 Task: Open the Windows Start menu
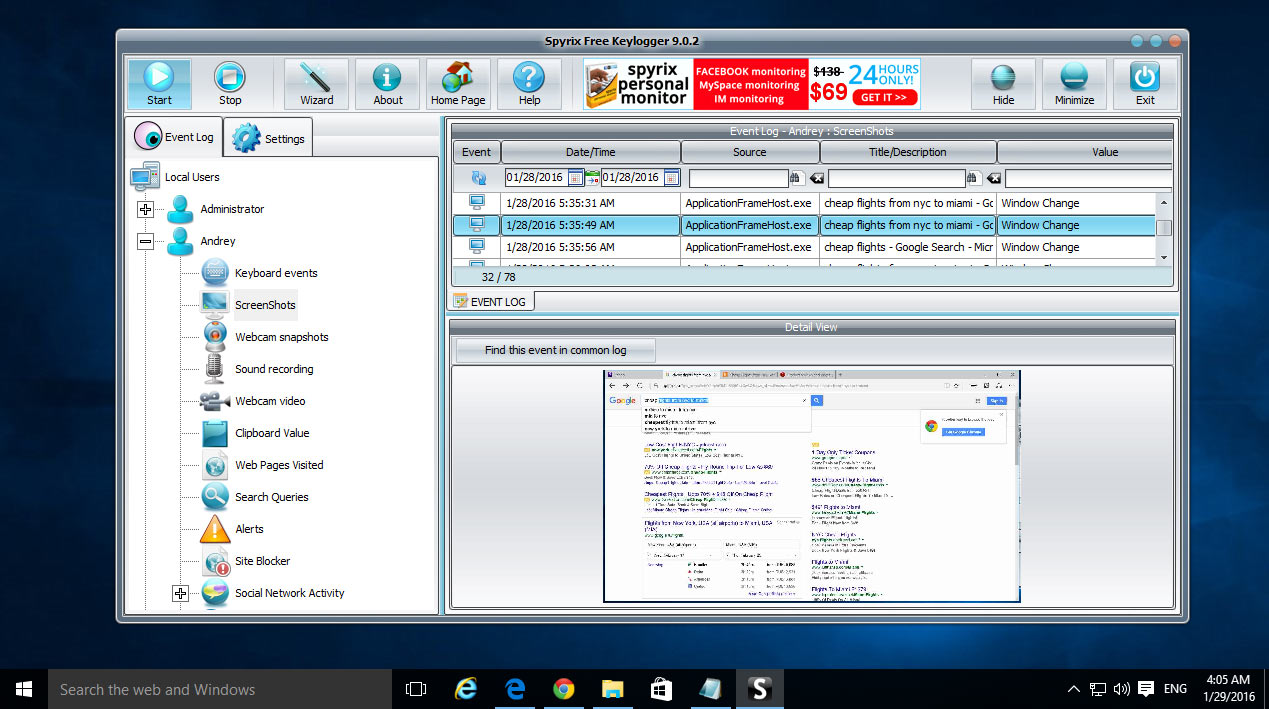pyautogui.click(x=24, y=689)
